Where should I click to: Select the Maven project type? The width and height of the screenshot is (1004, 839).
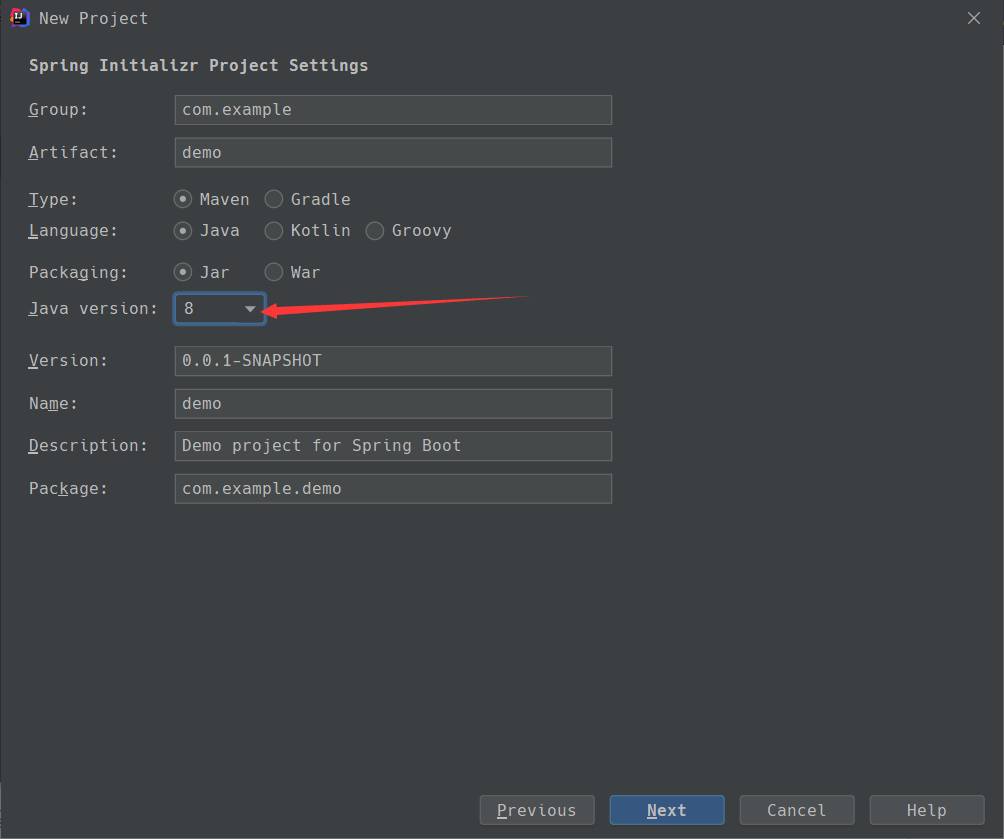(184, 199)
